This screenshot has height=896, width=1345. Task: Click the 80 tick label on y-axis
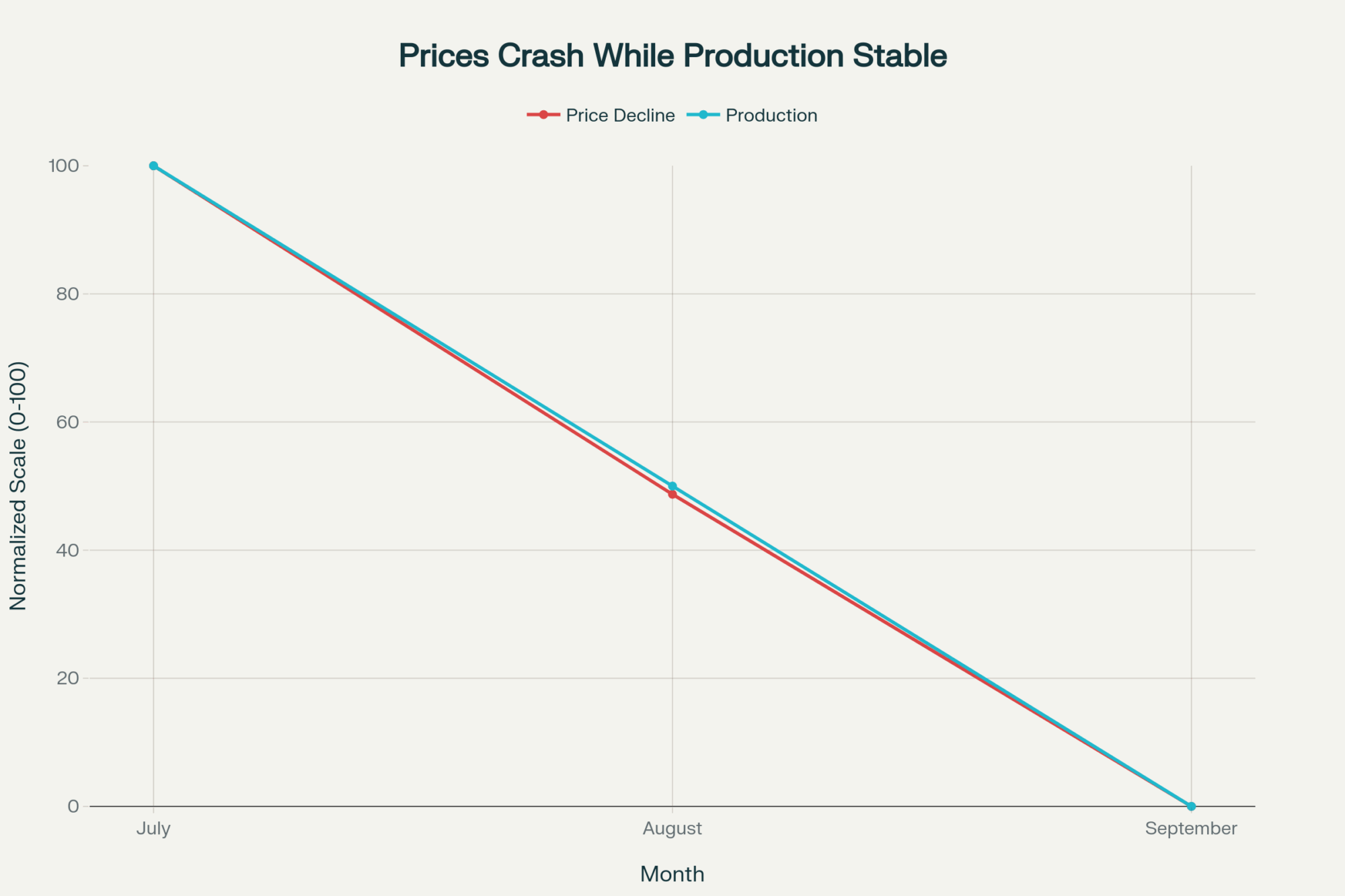tap(68, 294)
